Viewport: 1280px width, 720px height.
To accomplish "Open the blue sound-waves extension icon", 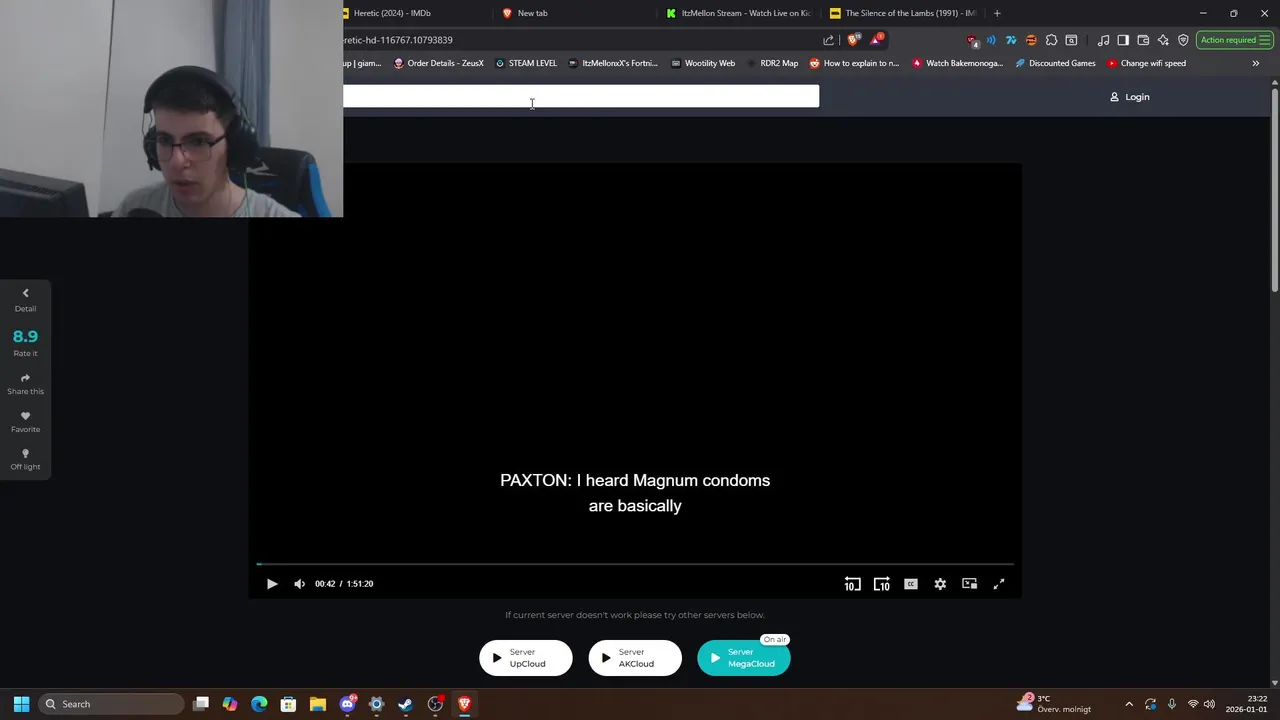I will pyautogui.click(x=991, y=40).
